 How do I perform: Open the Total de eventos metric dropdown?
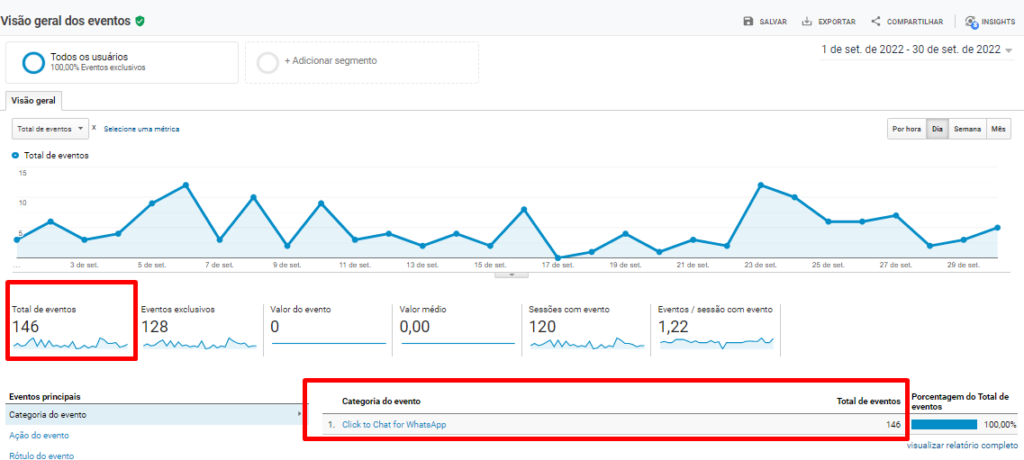click(50, 129)
